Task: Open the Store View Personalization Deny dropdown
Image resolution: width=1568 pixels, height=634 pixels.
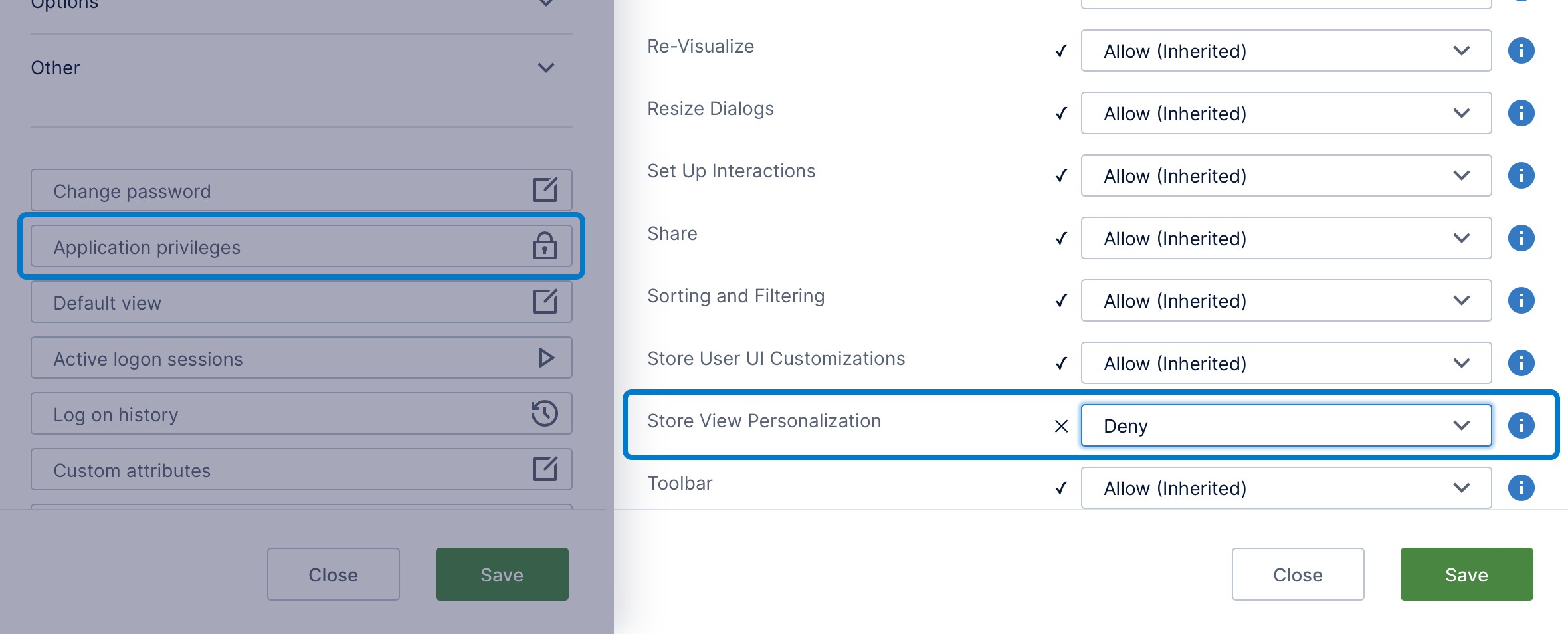Action: click(x=1286, y=425)
